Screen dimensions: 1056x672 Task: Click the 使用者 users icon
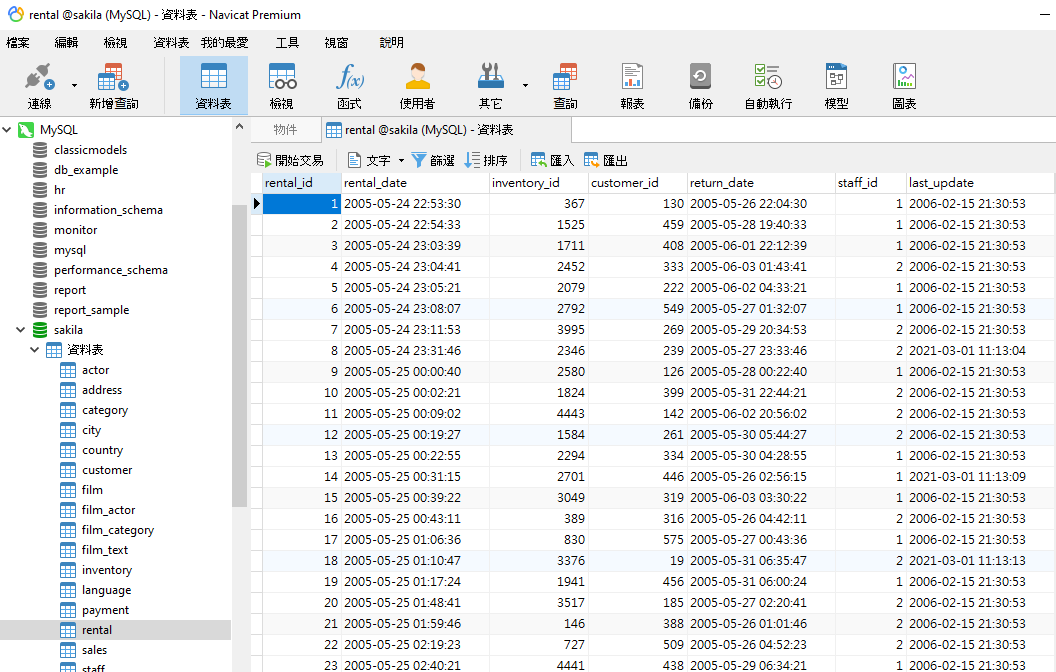(x=417, y=85)
